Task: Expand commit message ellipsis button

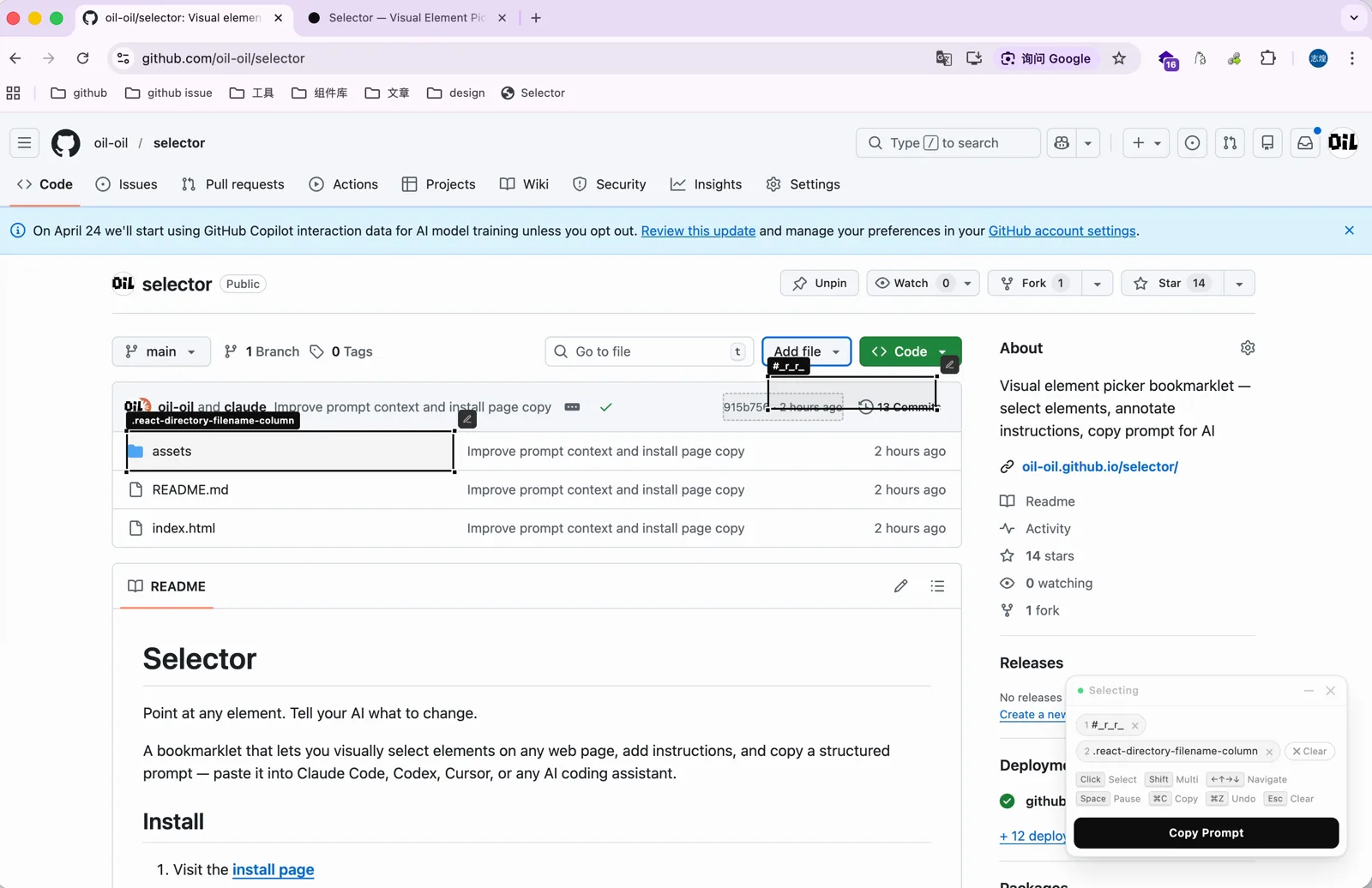Action: click(x=572, y=407)
